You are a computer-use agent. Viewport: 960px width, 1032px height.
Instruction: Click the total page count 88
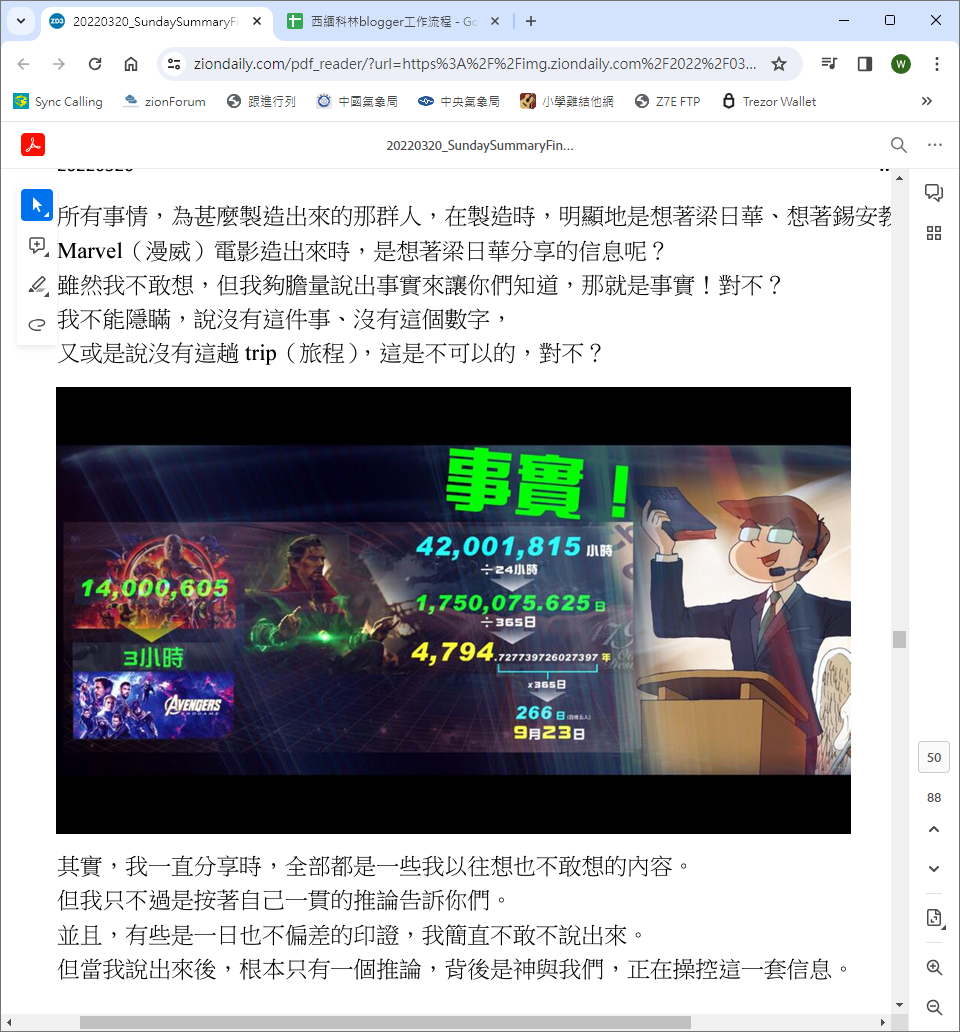[934, 798]
